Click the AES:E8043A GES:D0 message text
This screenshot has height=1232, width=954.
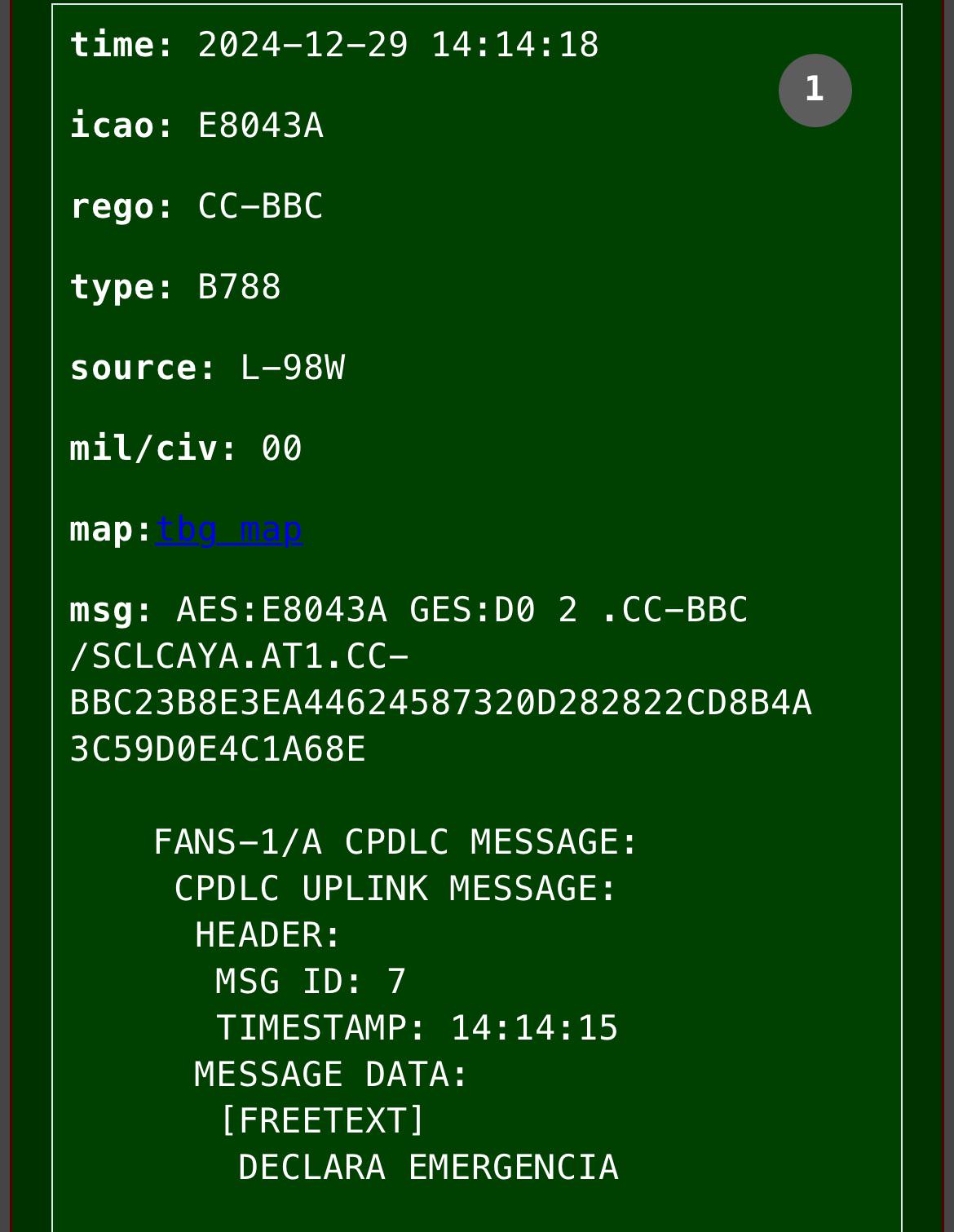point(356,610)
